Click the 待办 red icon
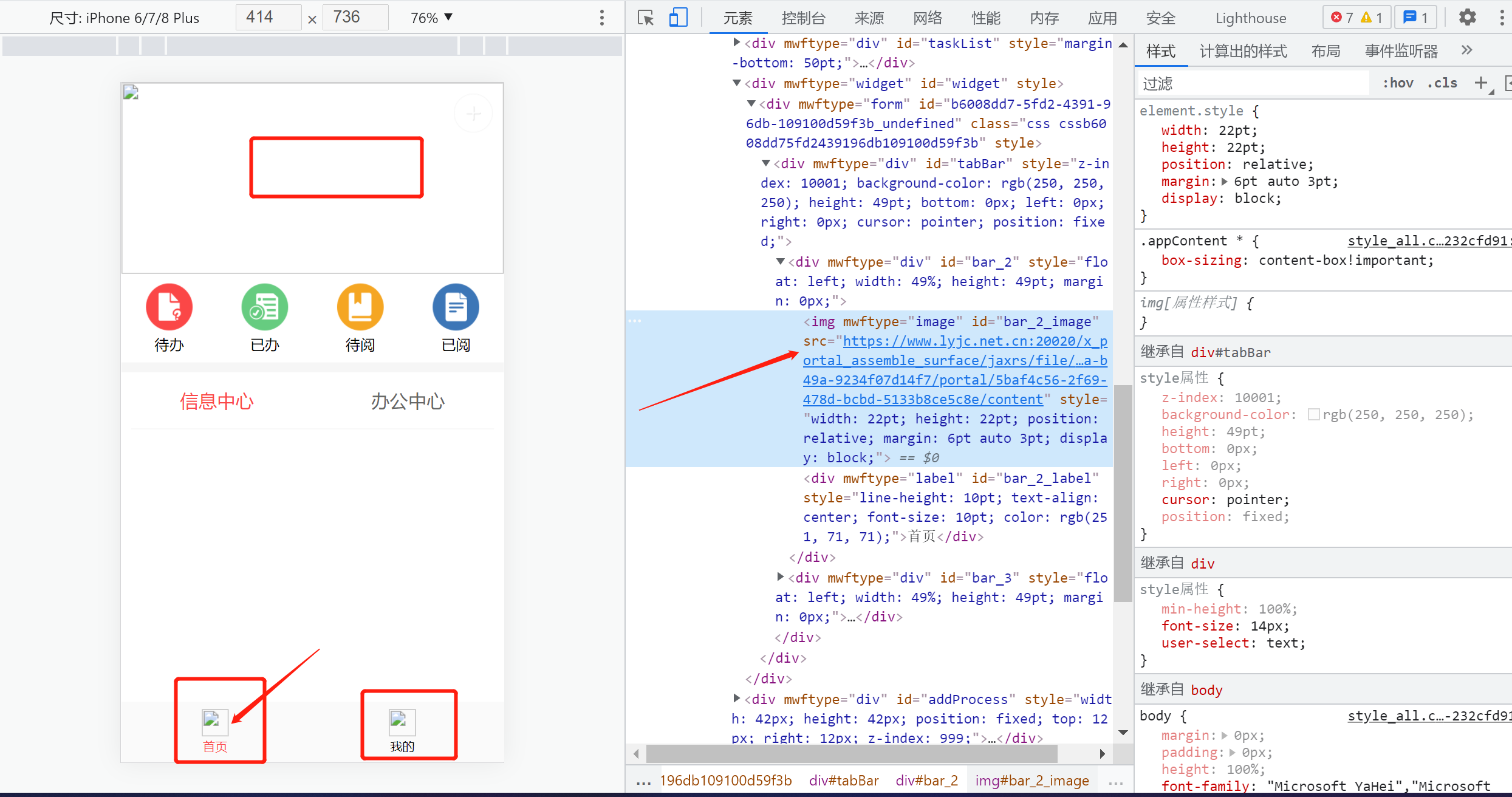The image size is (1512, 797). [169, 307]
